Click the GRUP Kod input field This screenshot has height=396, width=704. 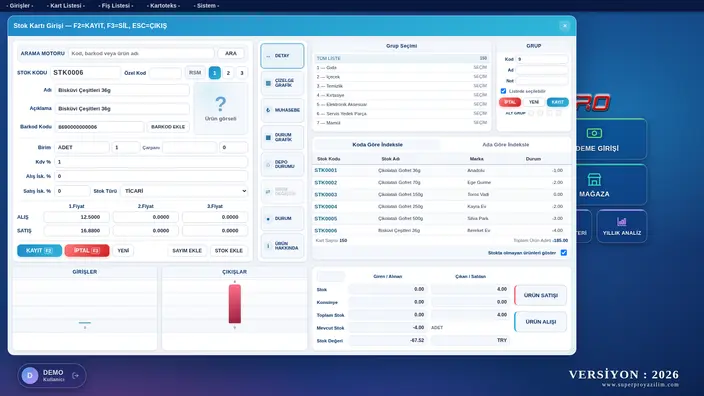[542, 59]
